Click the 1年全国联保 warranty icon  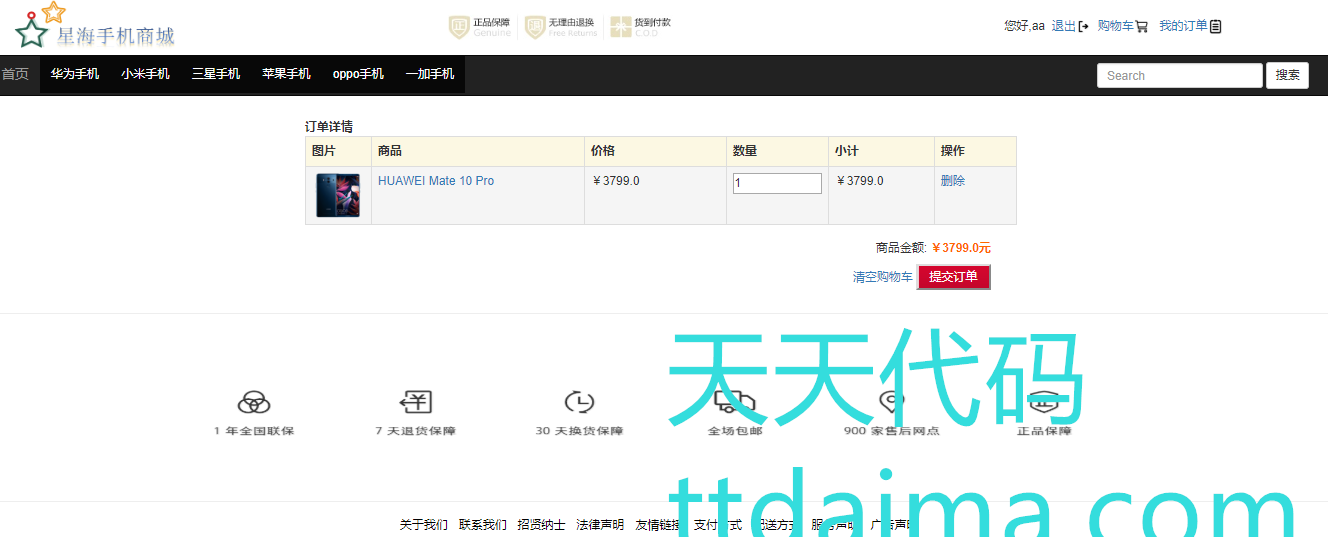coord(254,402)
